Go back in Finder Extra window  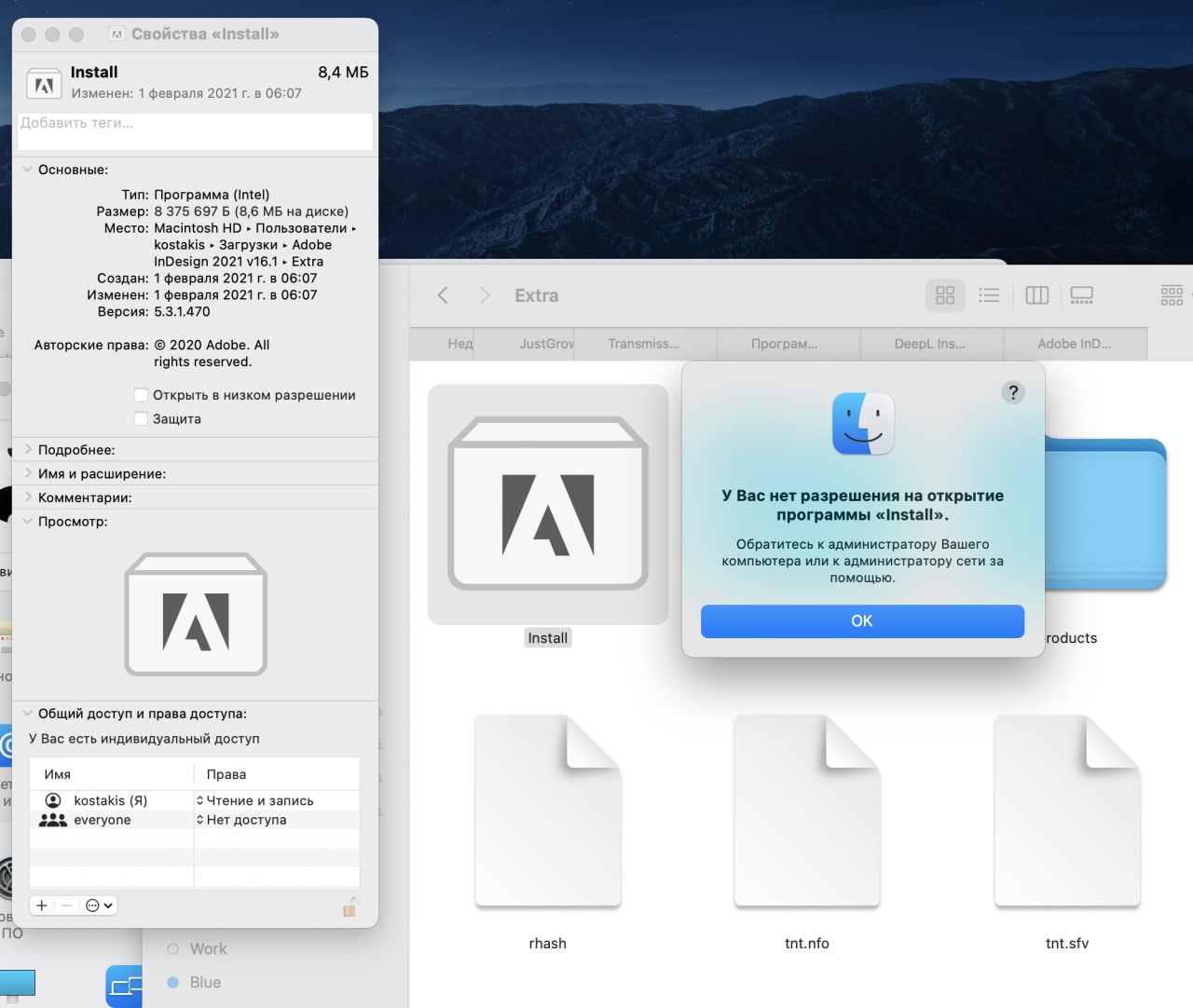point(443,295)
